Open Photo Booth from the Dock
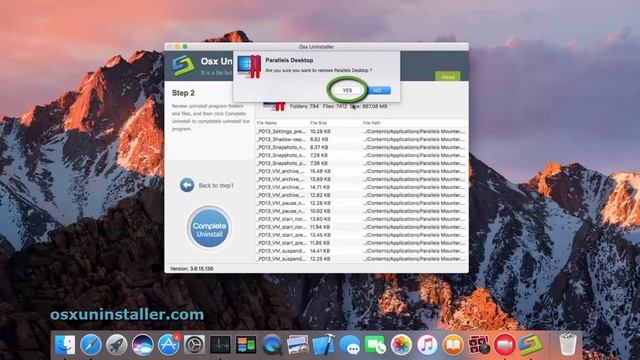The image size is (640, 360). click(479, 345)
